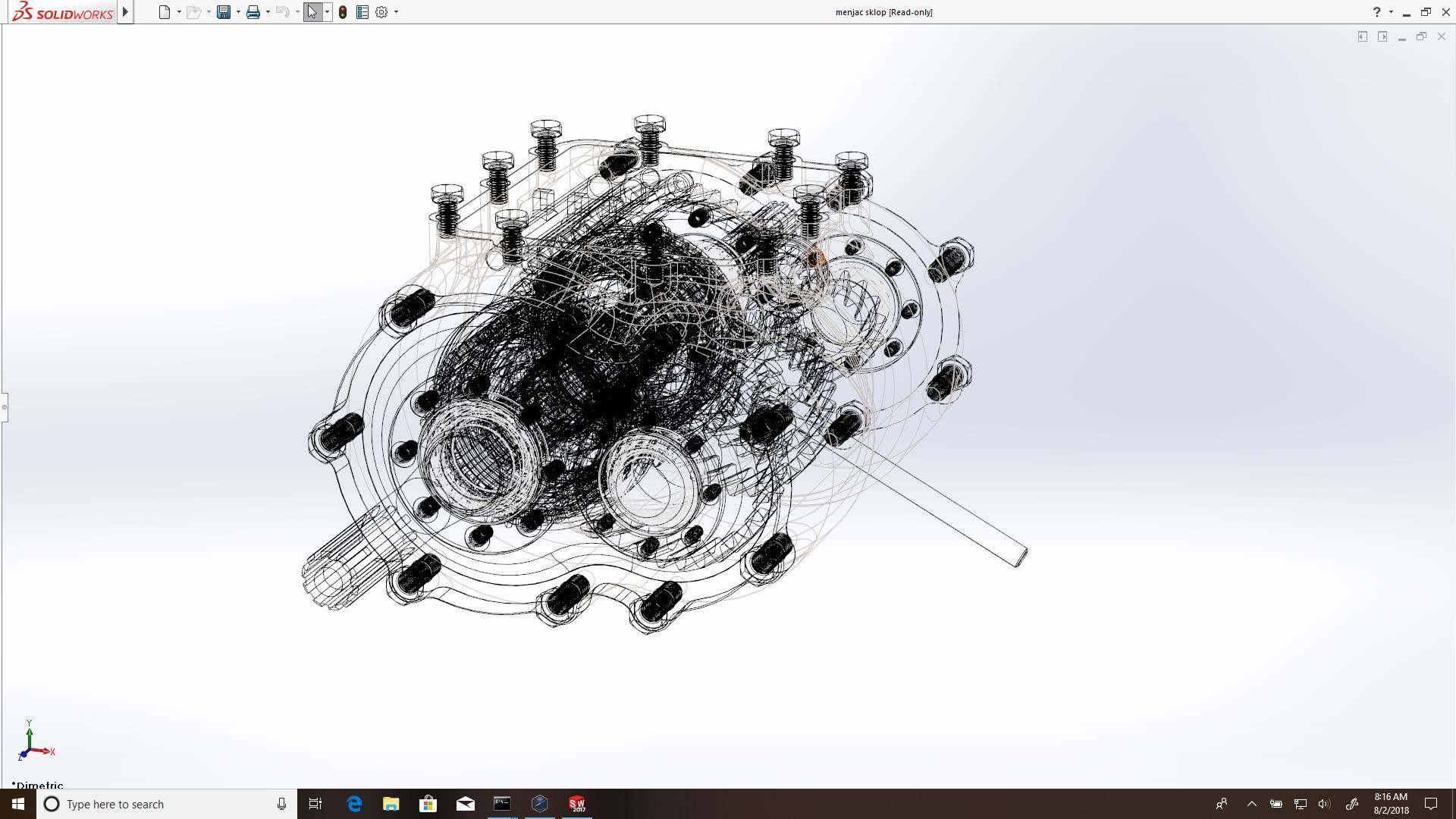Click the *Dimetric view label
Image resolution: width=1456 pixels, height=819 pixels.
[38, 785]
